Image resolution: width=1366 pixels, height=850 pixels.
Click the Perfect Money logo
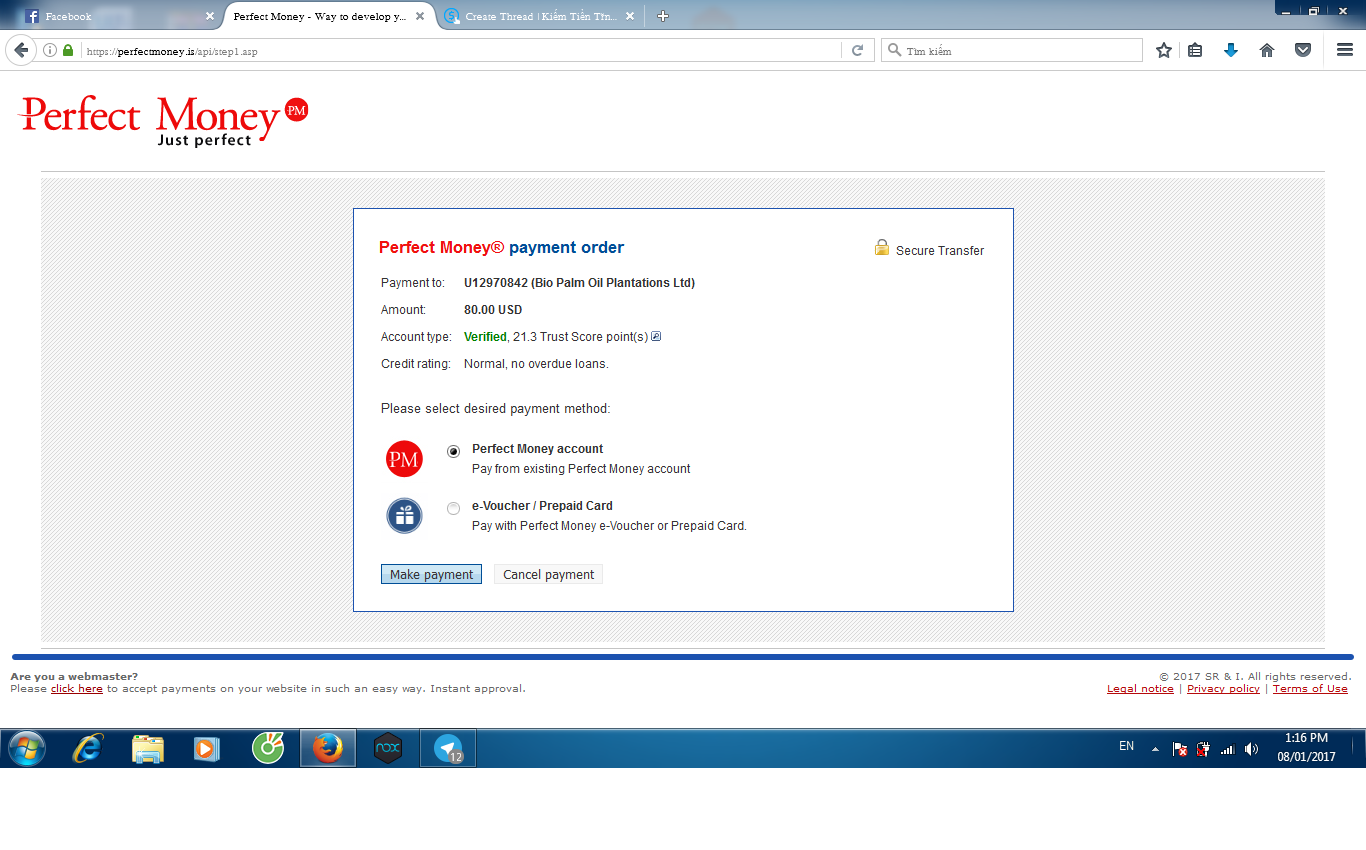[163, 121]
